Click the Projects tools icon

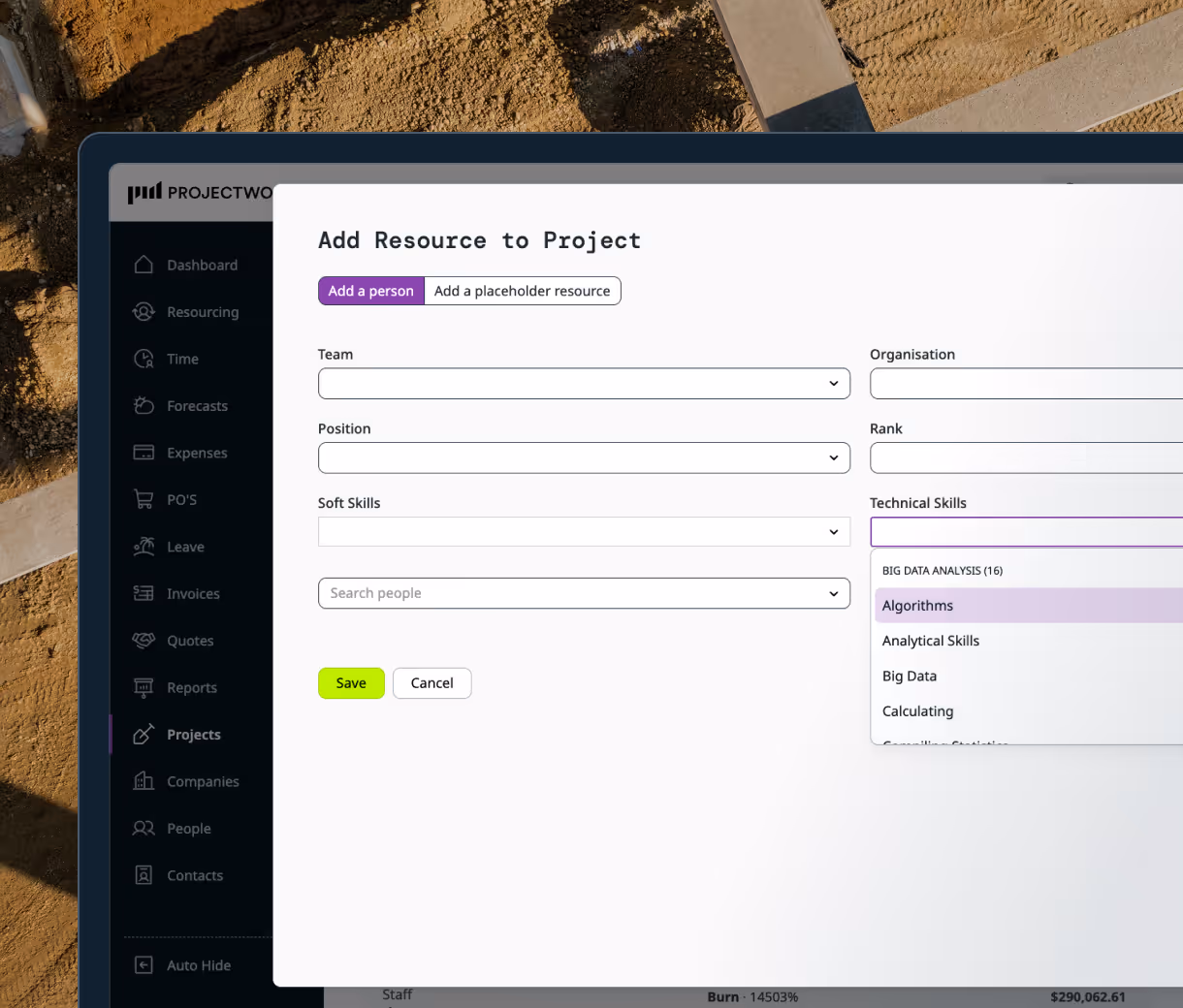(144, 735)
